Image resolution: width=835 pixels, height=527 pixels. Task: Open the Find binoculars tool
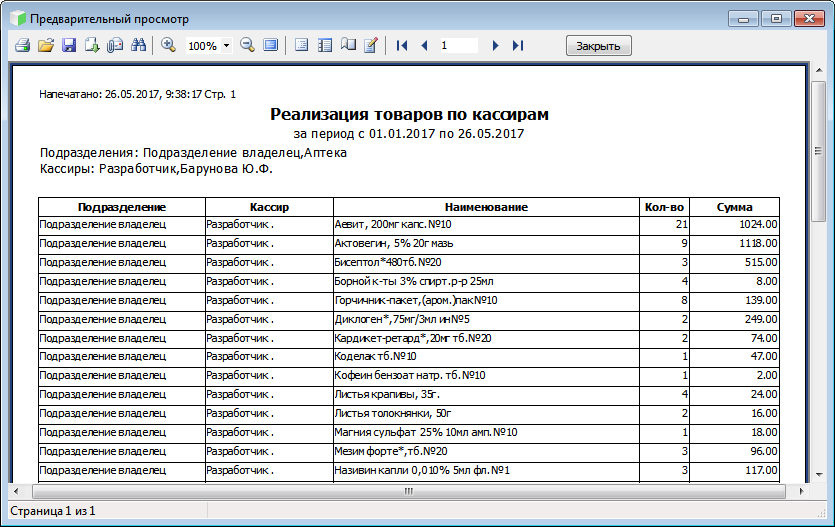(139, 45)
